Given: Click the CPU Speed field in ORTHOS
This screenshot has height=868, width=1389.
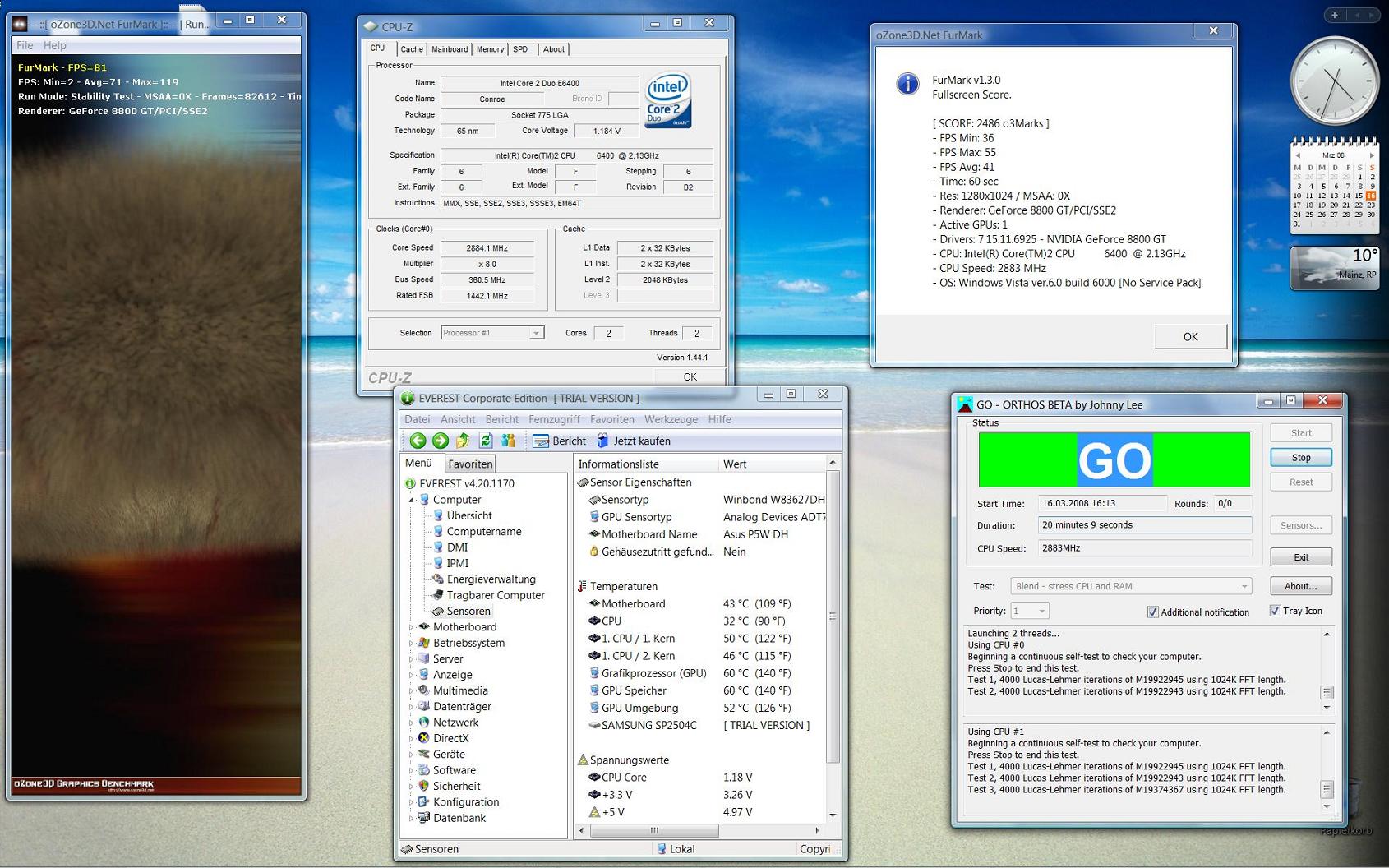Looking at the screenshot, I should [1144, 548].
